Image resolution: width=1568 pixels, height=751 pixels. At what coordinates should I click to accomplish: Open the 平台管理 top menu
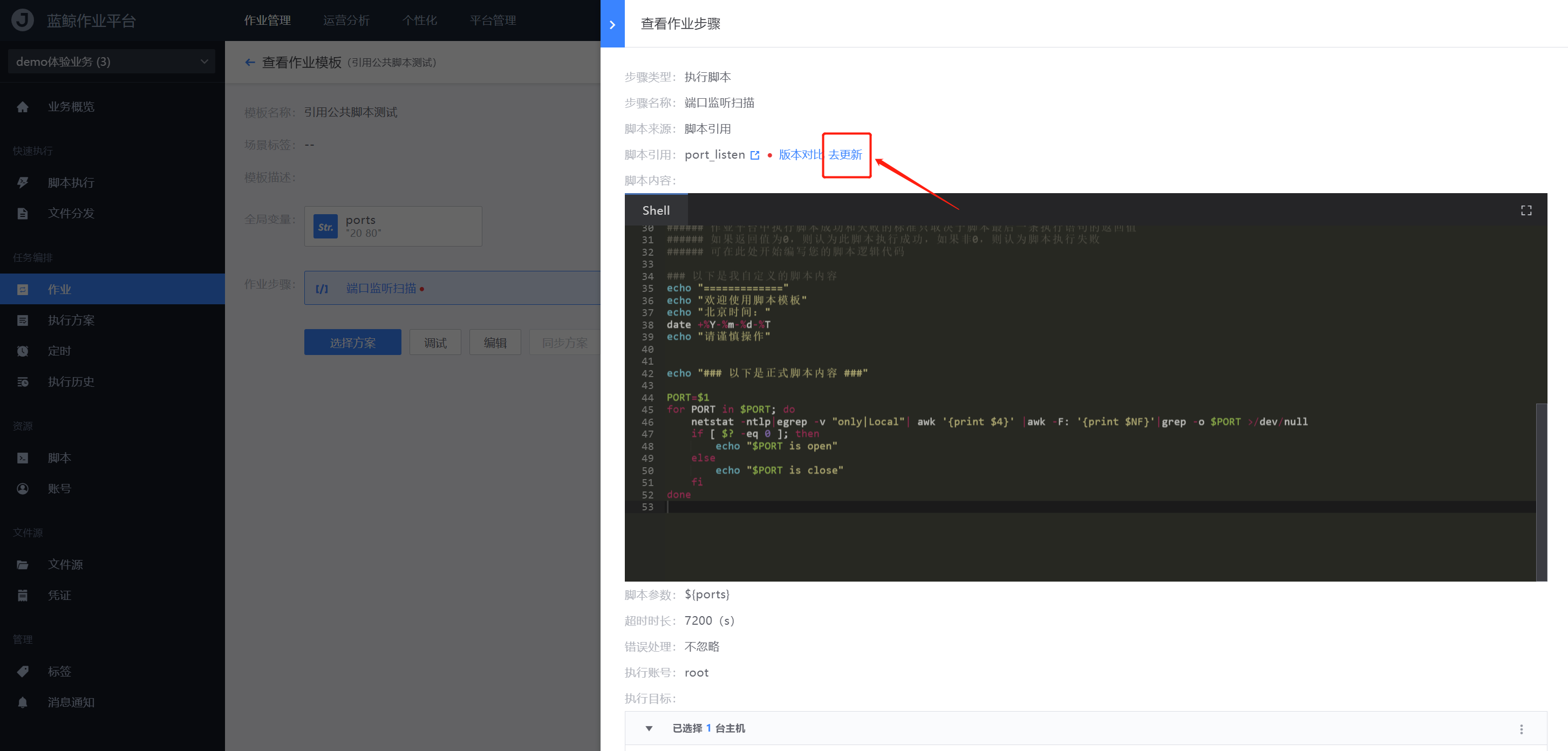click(493, 20)
